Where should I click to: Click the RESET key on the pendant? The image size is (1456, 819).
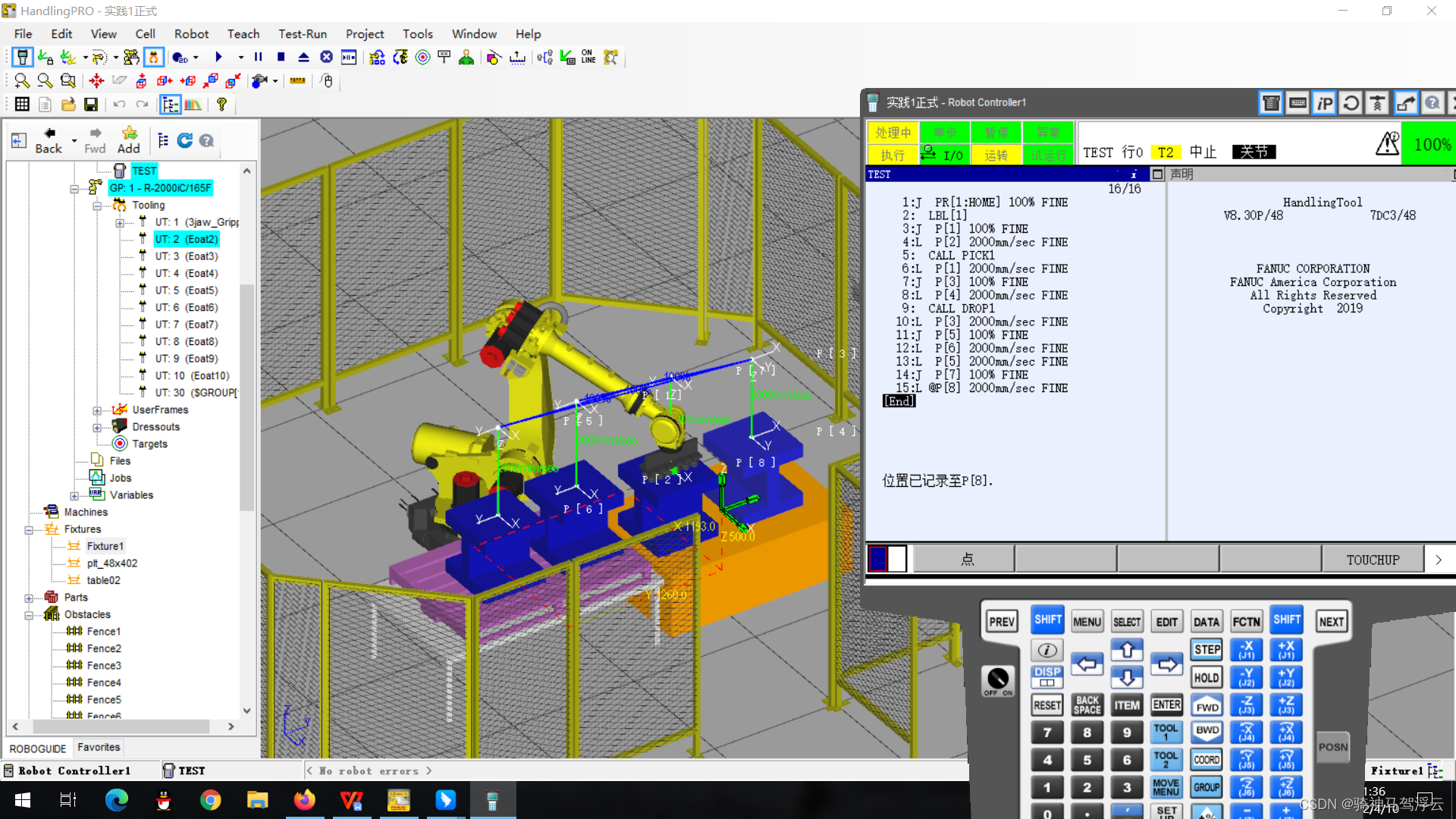pos(1047,705)
